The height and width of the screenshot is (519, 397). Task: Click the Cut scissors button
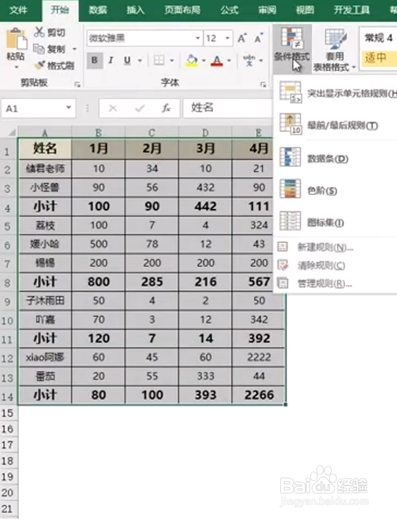click(x=49, y=32)
